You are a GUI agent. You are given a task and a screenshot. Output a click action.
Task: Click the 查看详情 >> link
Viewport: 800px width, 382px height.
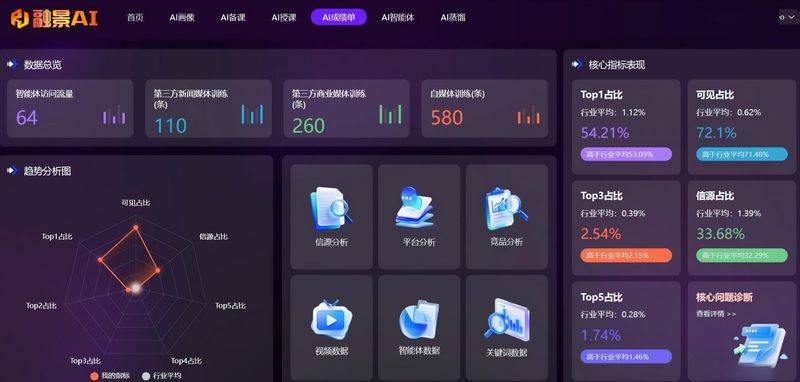(x=716, y=314)
